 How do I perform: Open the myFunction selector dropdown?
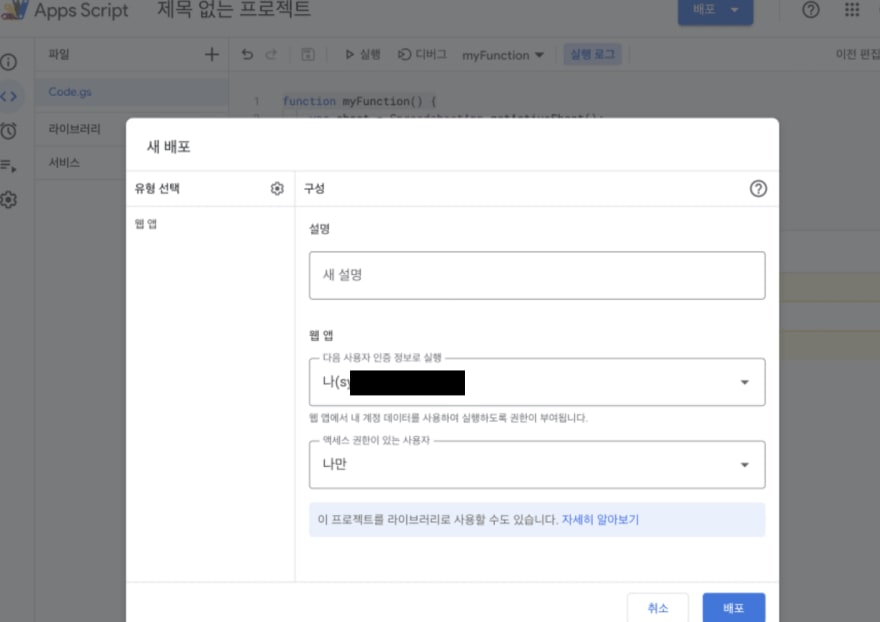click(x=502, y=55)
